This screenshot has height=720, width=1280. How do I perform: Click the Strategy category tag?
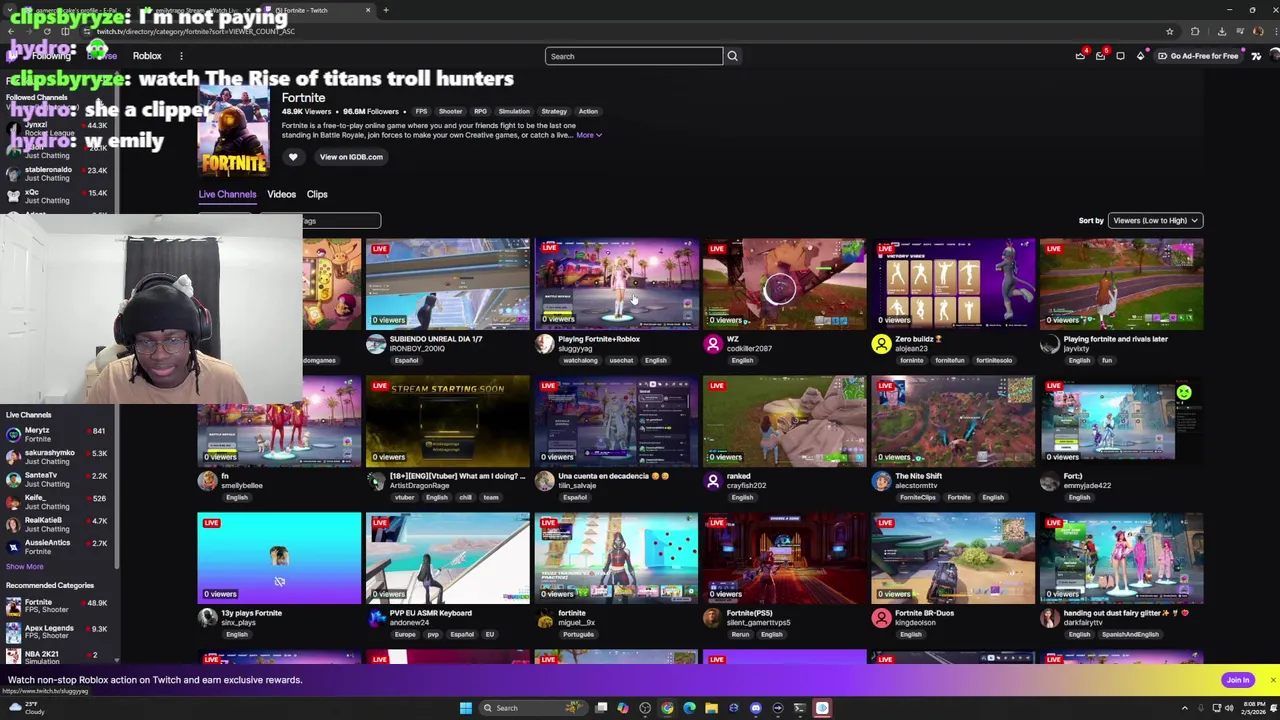[x=553, y=111]
